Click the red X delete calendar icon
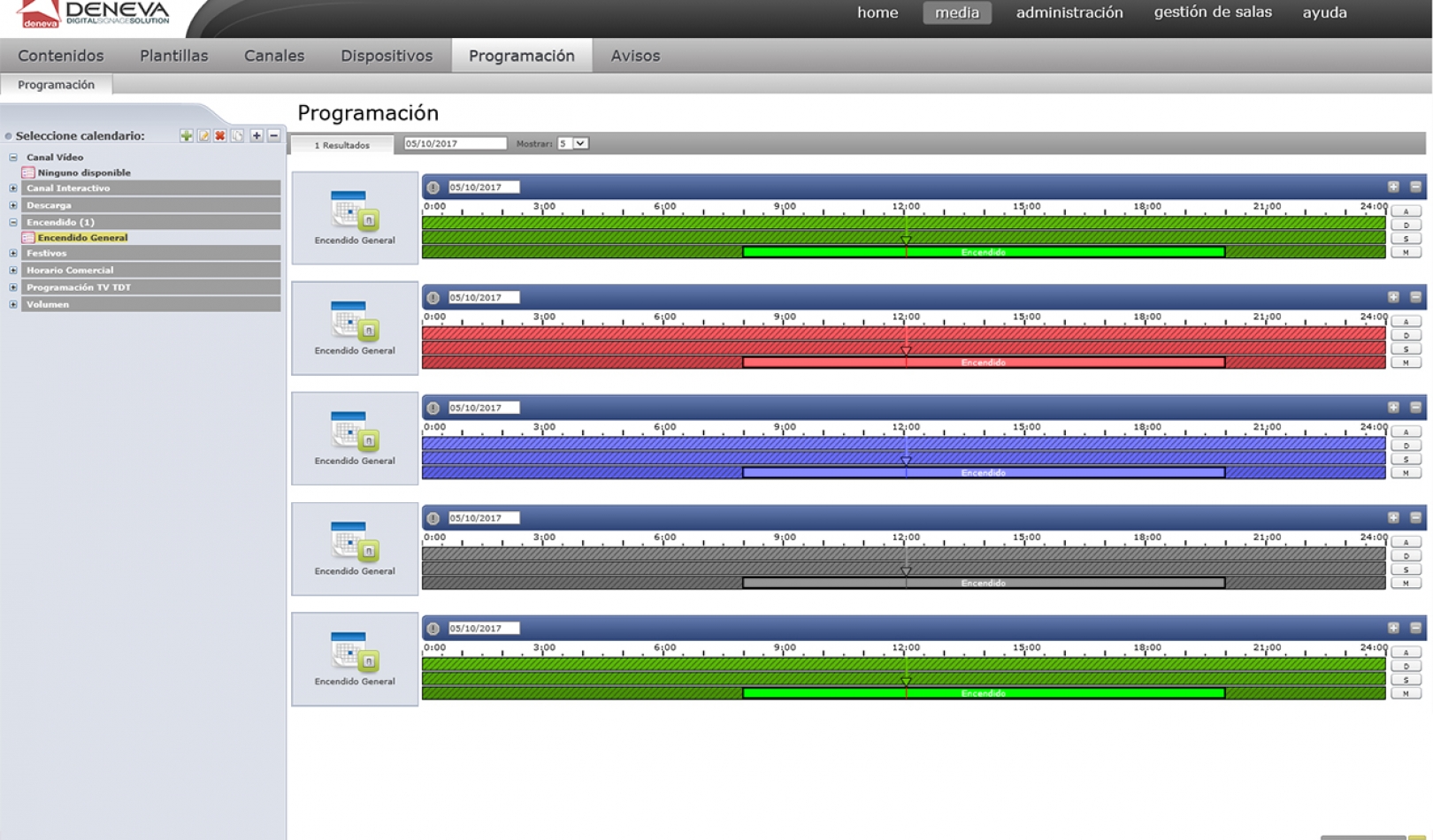 click(x=220, y=135)
